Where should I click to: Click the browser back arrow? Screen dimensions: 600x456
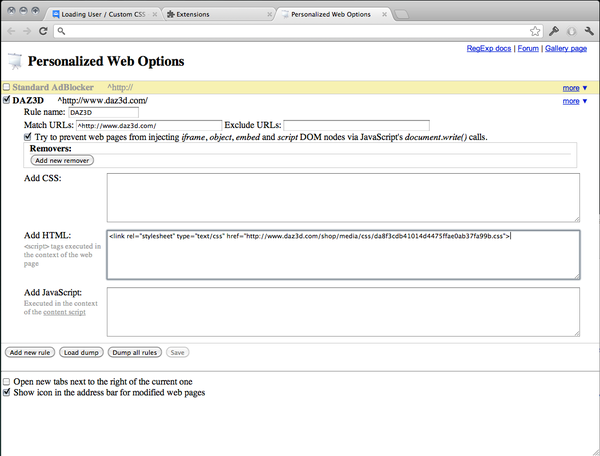pyautogui.click(x=11, y=31)
